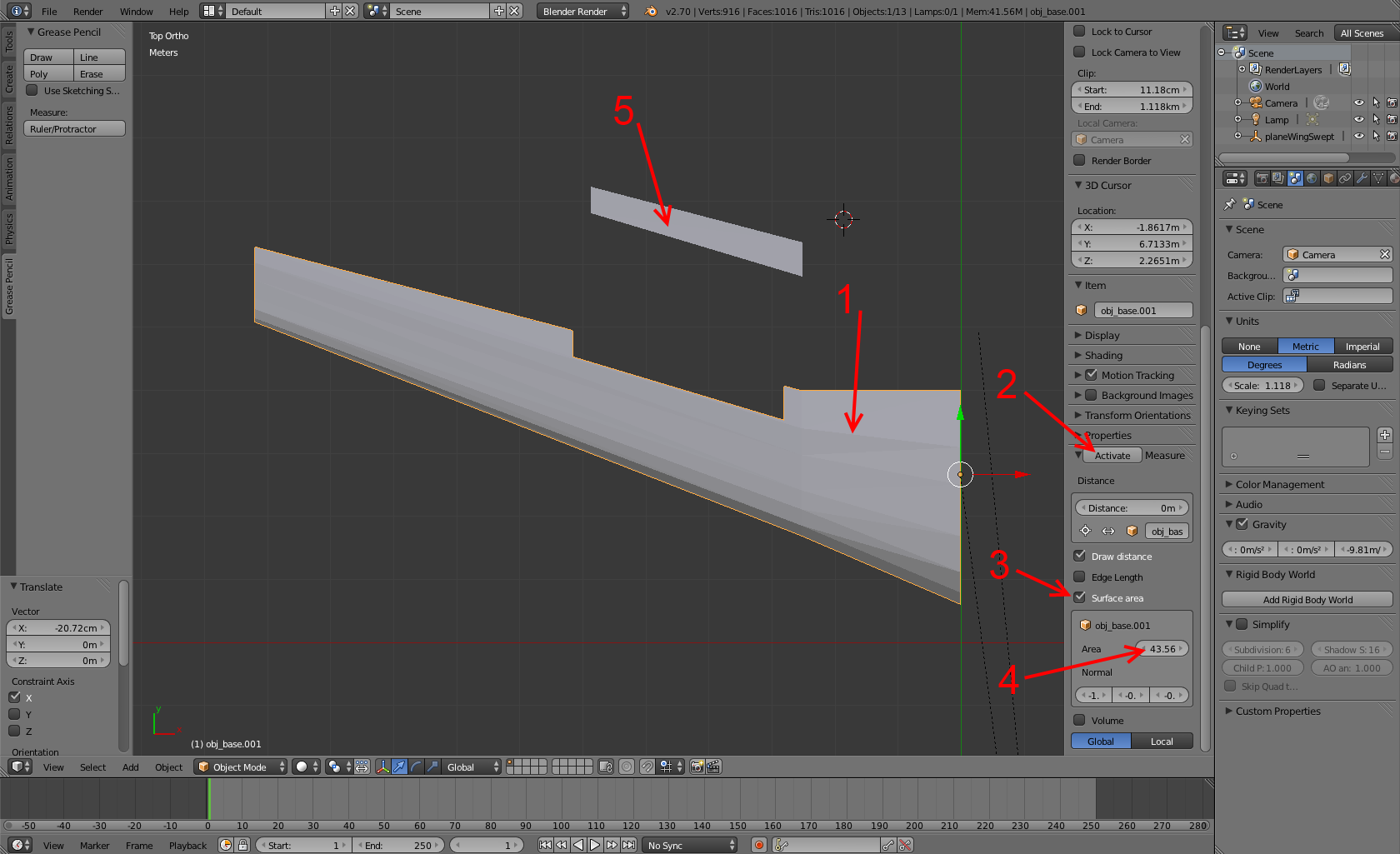Click the Object constraints chain-link tab icon

tap(1345, 178)
